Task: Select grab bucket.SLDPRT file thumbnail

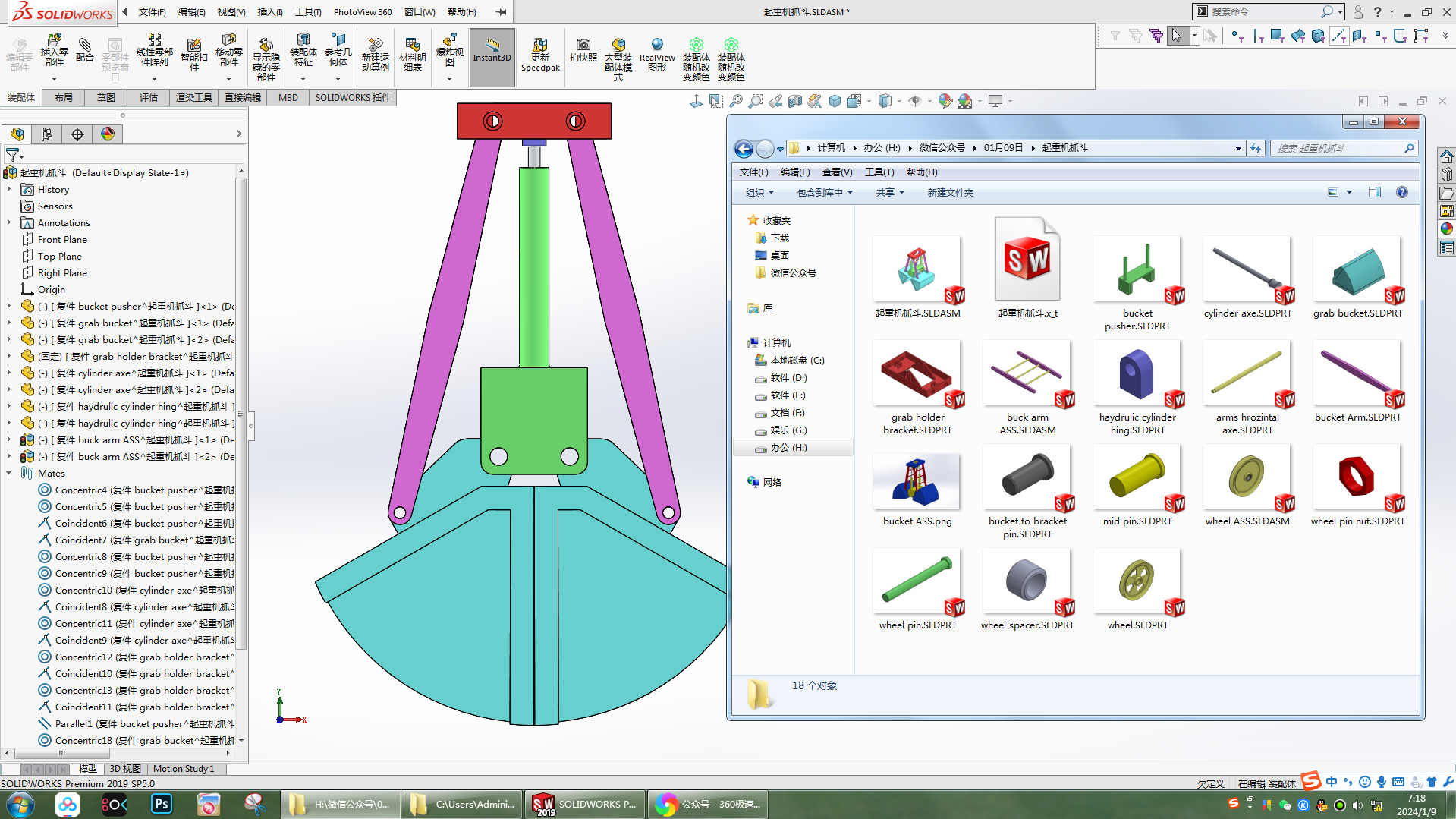Action: (1357, 271)
